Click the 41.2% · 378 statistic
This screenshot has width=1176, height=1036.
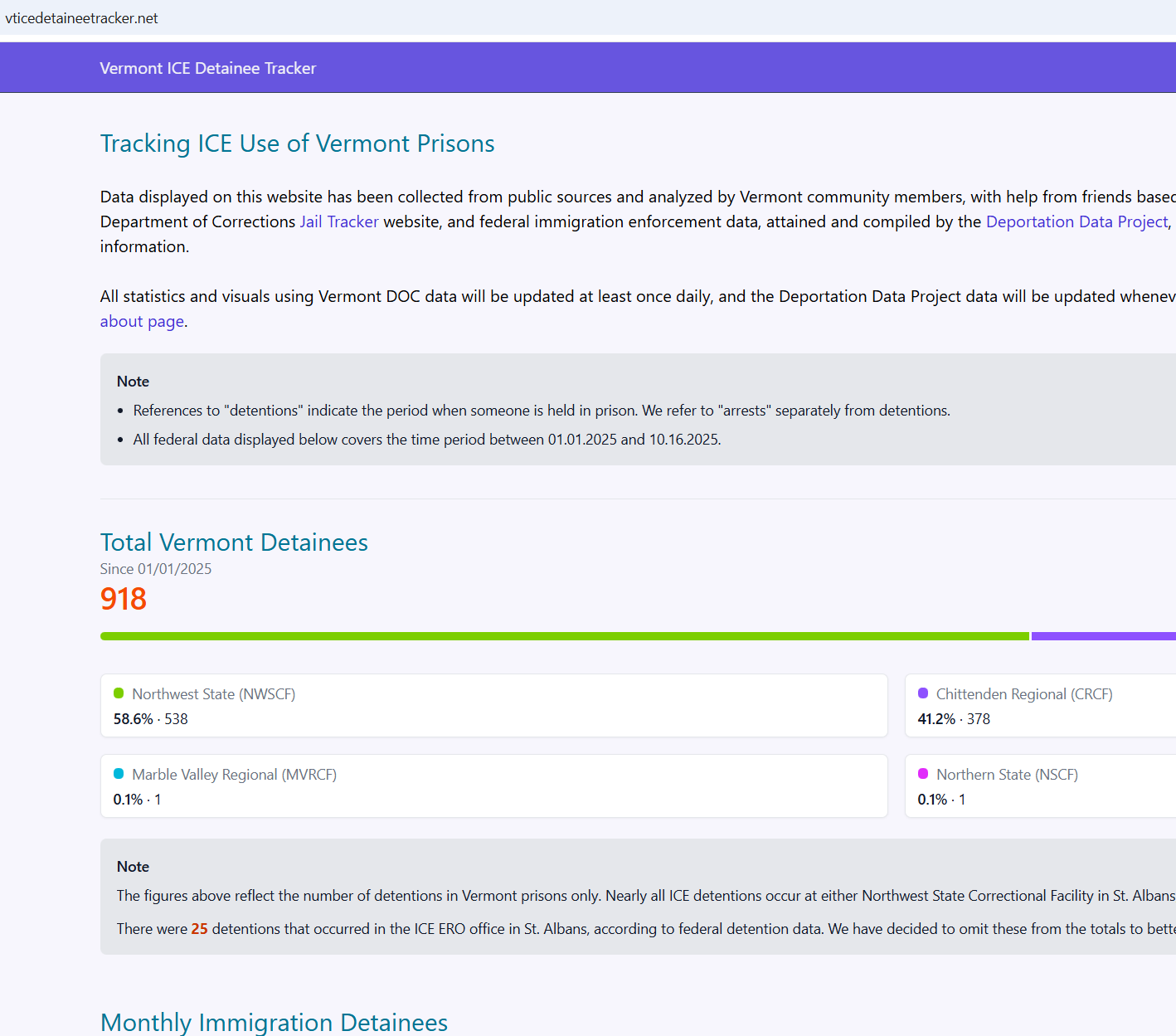pyautogui.click(x=954, y=719)
